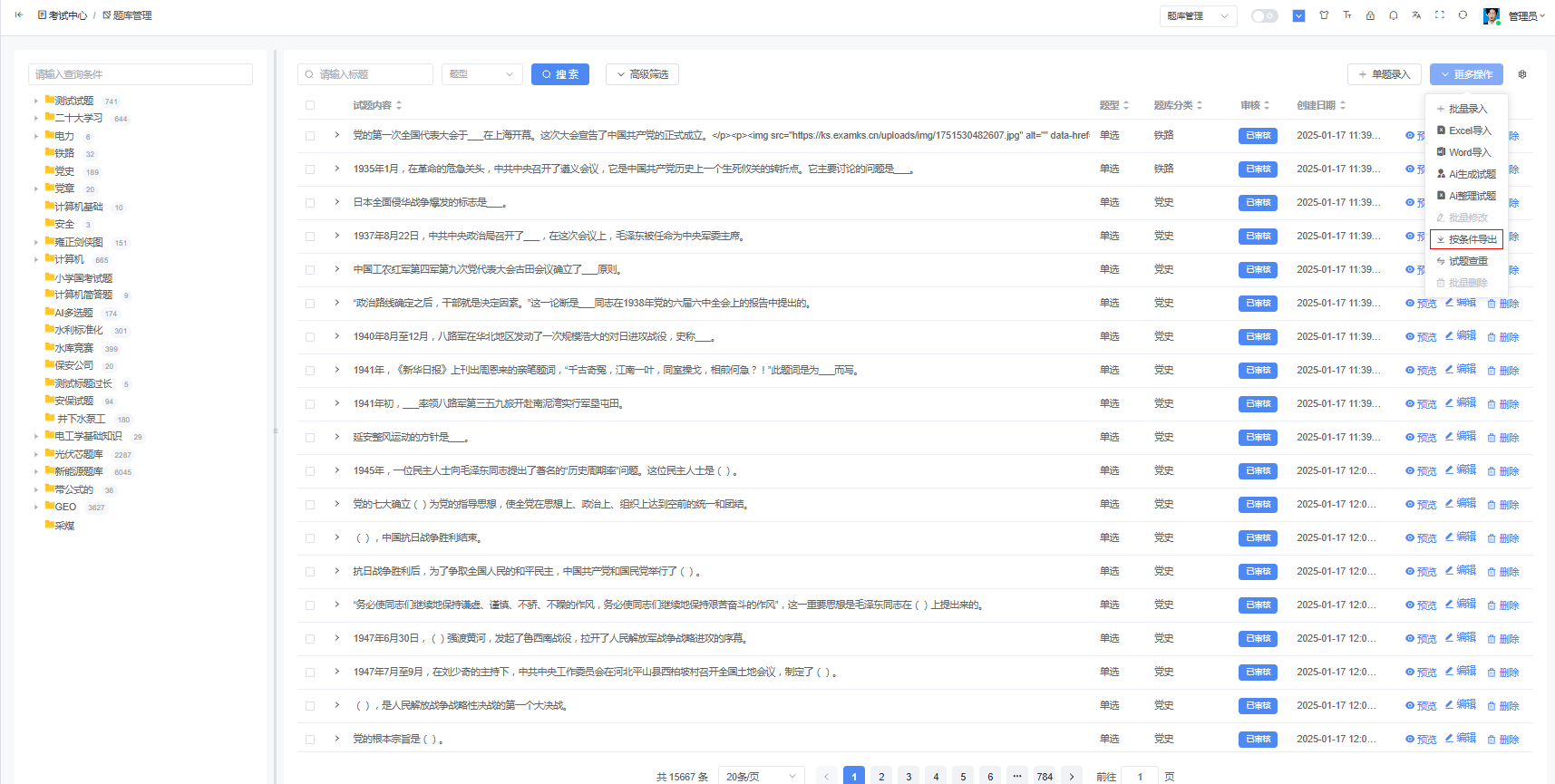Image resolution: width=1555 pixels, height=784 pixels.
Task: Go to page 3 in pagination
Action: (x=909, y=777)
